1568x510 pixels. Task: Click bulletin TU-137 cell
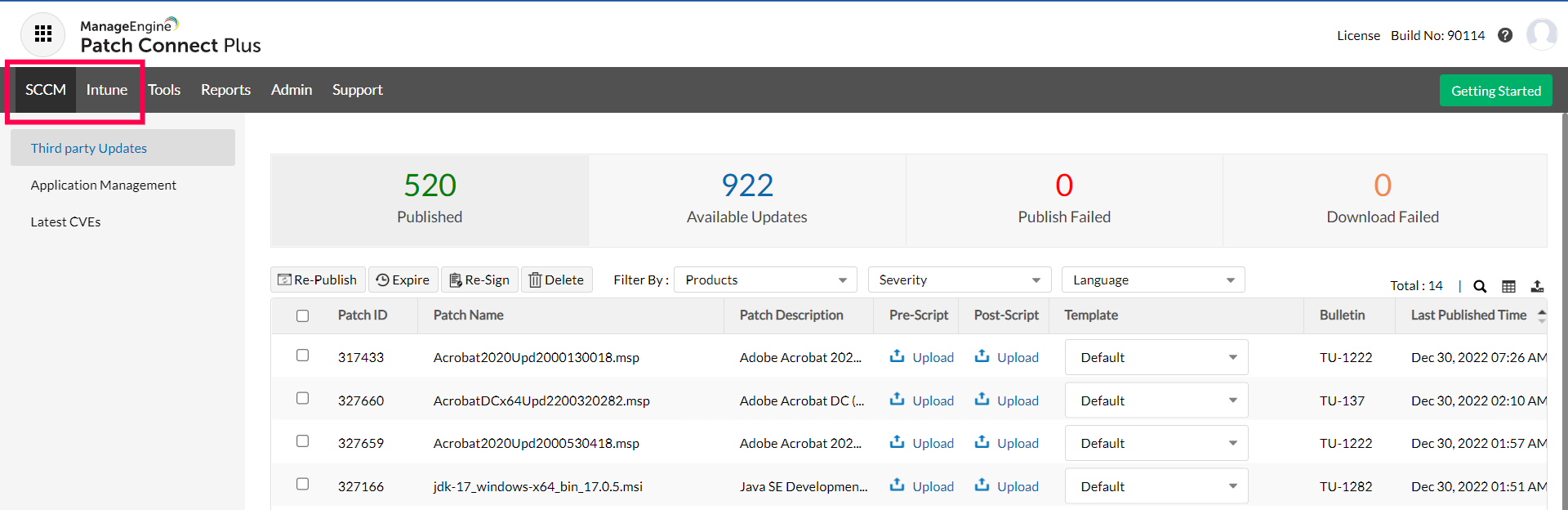[x=1342, y=400]
